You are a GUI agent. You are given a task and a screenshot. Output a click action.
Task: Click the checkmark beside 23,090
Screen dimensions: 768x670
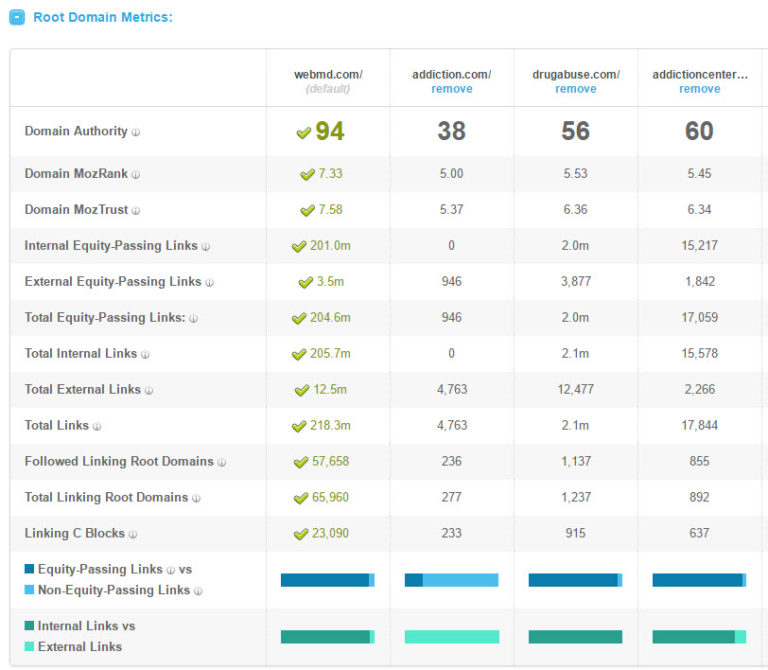click(x=301, y=534)
